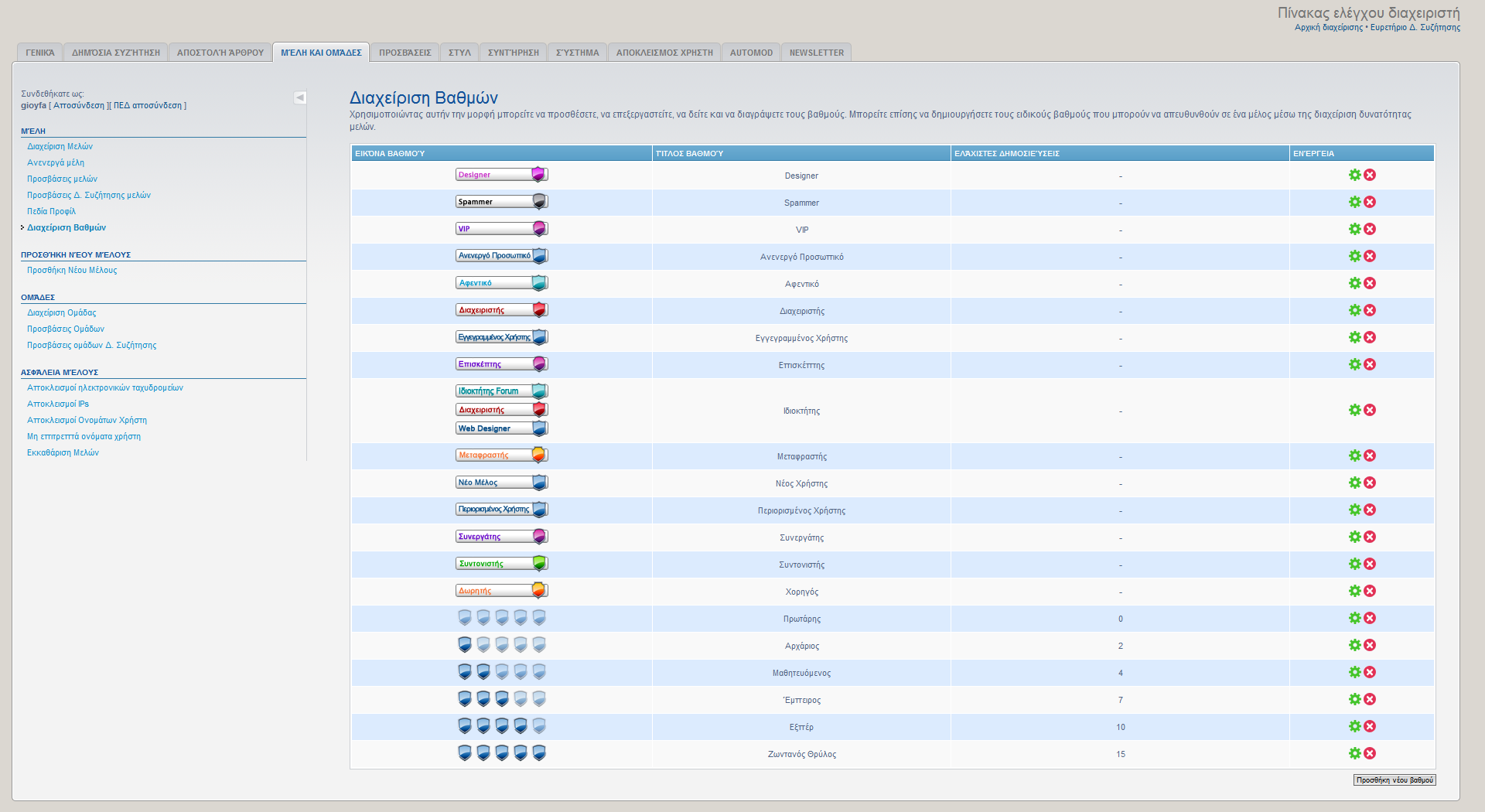Click Αρχική διαχείρισης link at top
The image size is (1485, 812).
pyautogui.click(x=1328, y=27)
